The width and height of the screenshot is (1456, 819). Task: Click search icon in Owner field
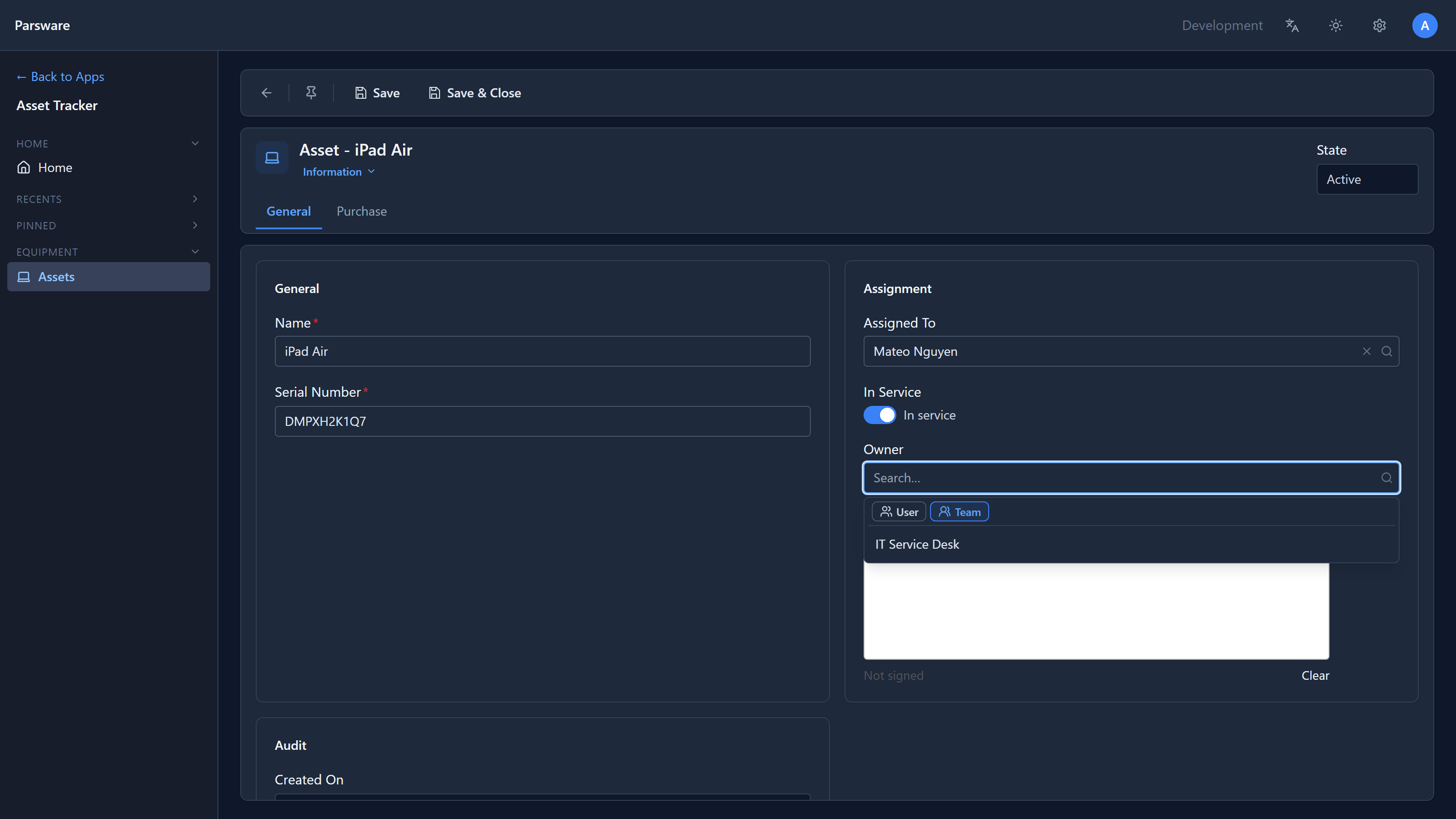pos(1386,478)
